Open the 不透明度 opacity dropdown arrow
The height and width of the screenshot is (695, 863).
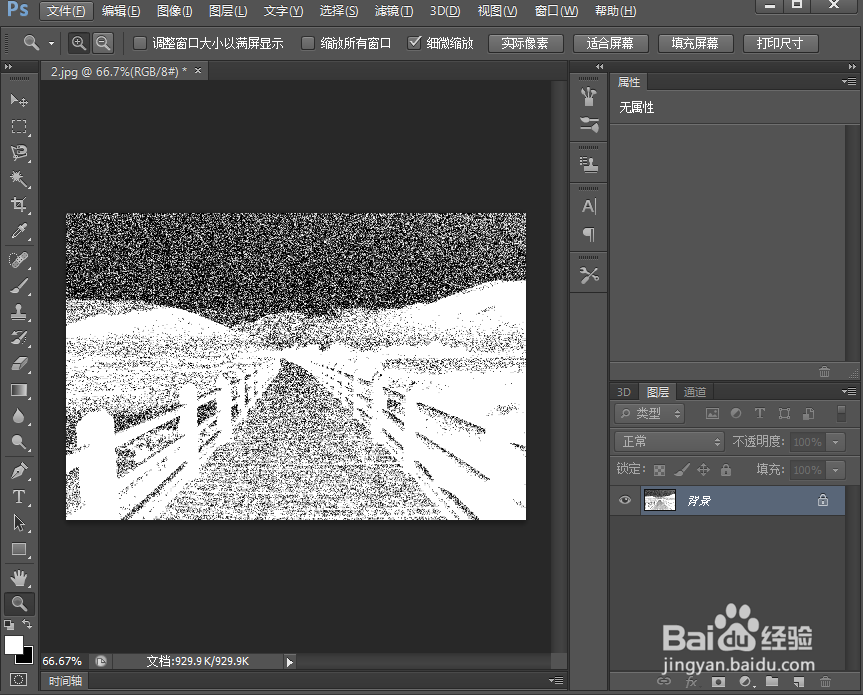[836, 442]
